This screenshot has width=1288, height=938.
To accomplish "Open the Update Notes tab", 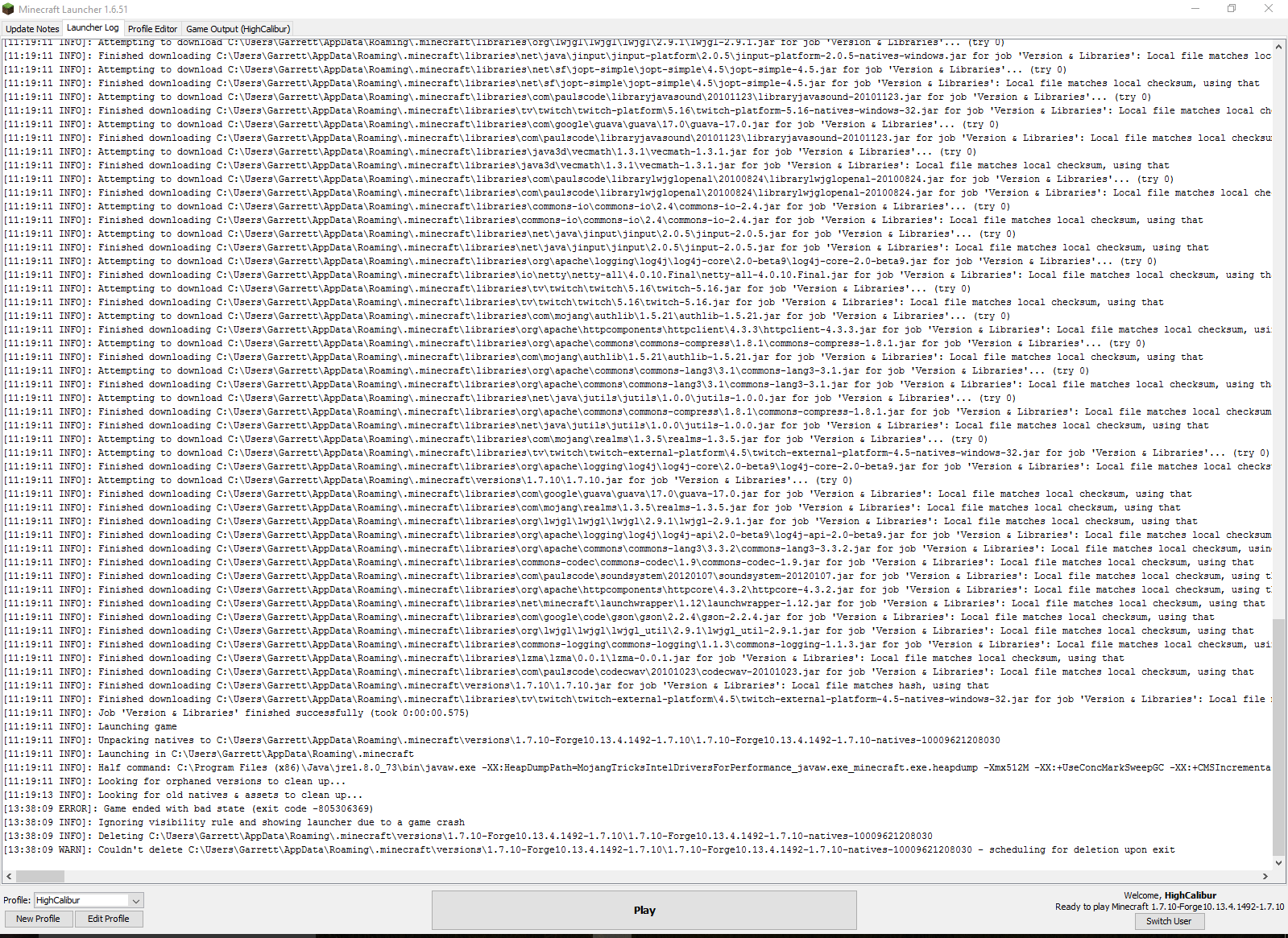I will [32, 29].
